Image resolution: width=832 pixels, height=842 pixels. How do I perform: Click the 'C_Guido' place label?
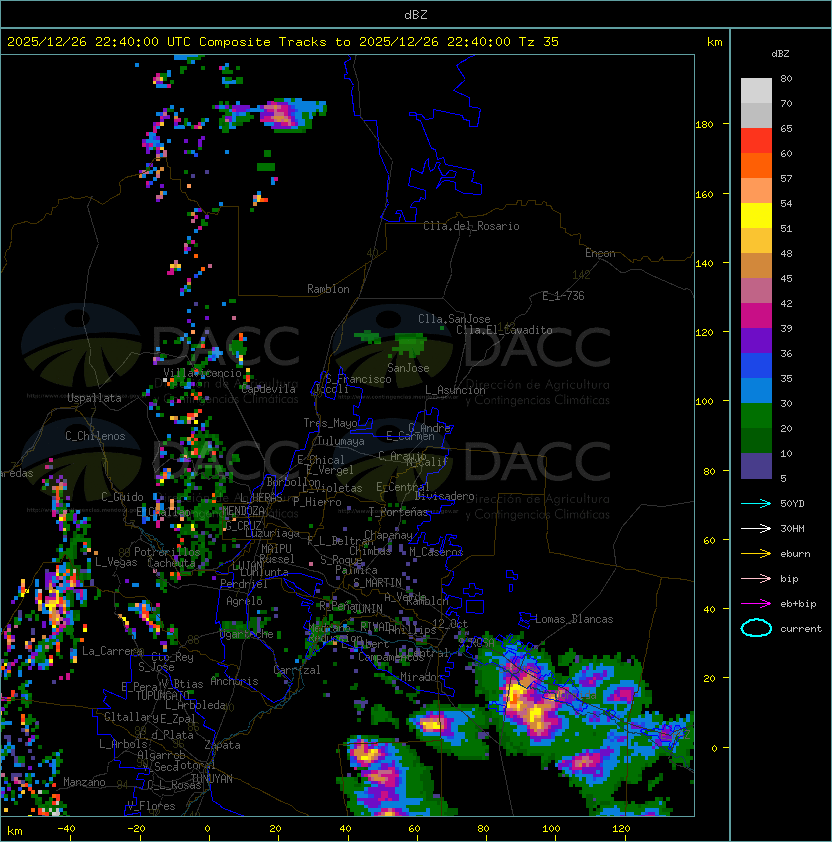click(122, 497)
